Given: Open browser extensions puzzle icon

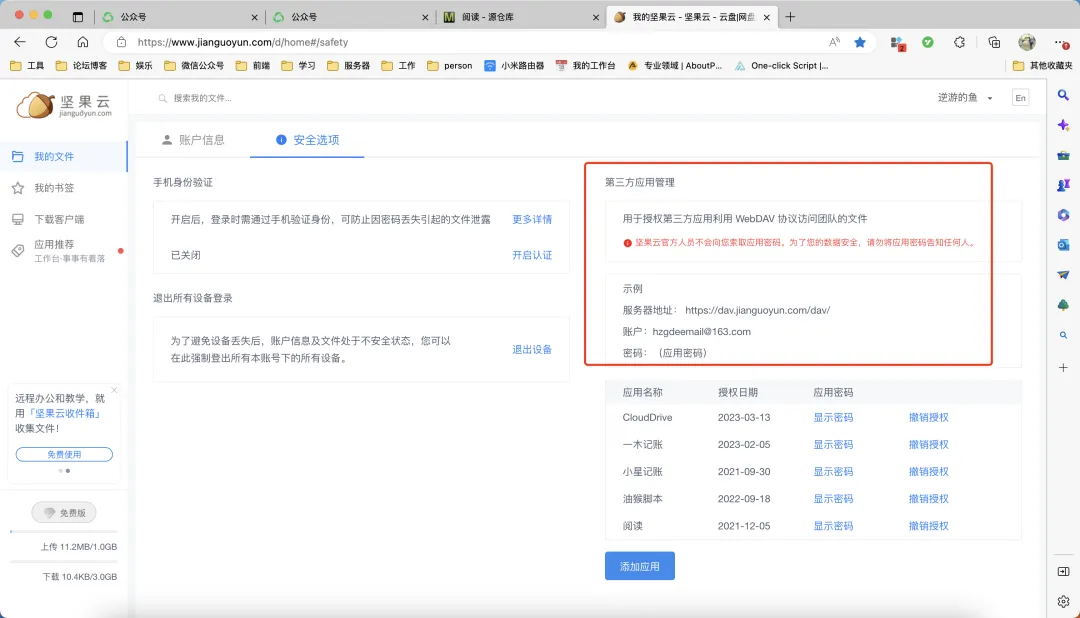Looking at the screenshot, I should (x=959, y=42).
